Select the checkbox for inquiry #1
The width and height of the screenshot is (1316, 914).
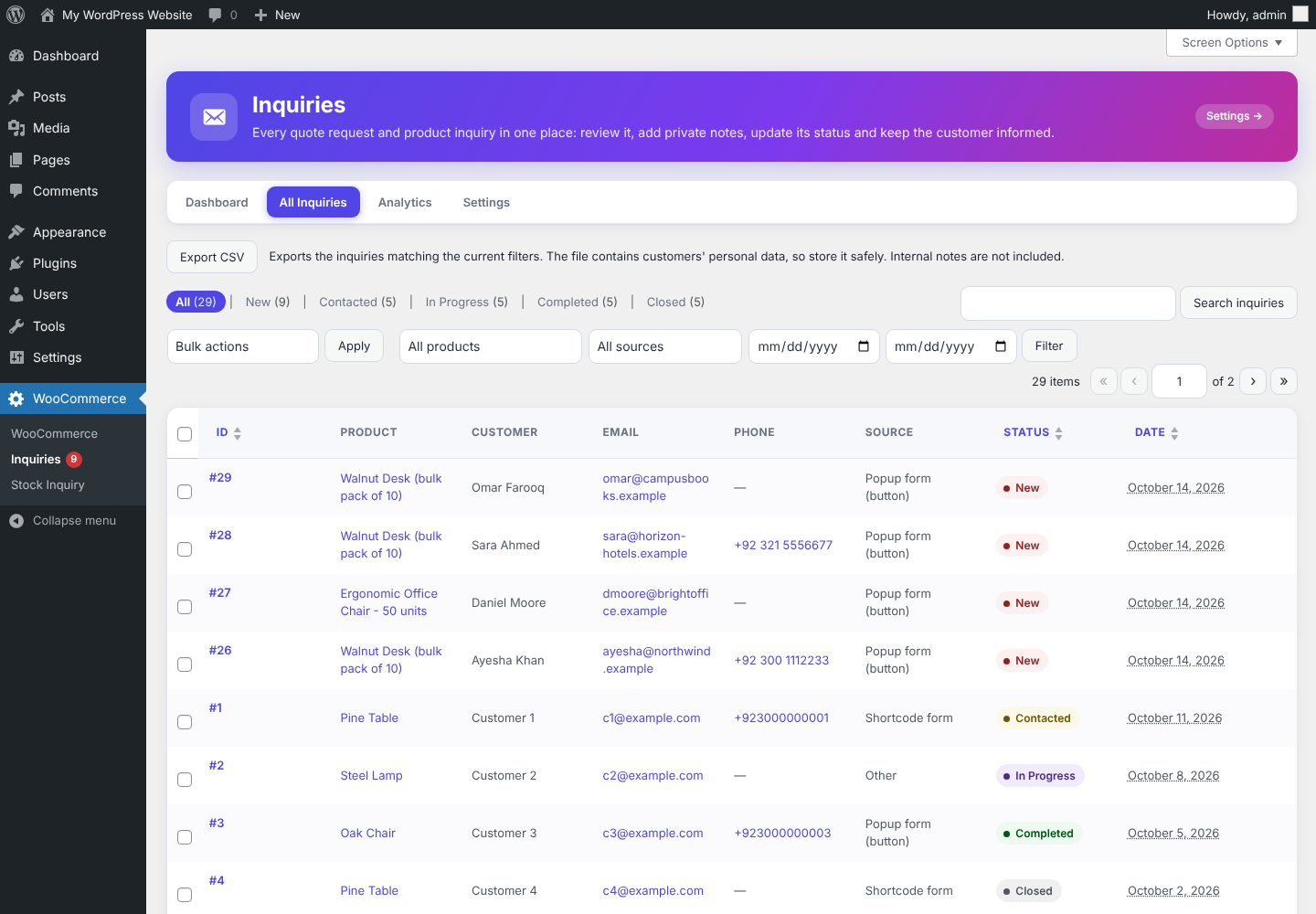[x=185, y=722]
